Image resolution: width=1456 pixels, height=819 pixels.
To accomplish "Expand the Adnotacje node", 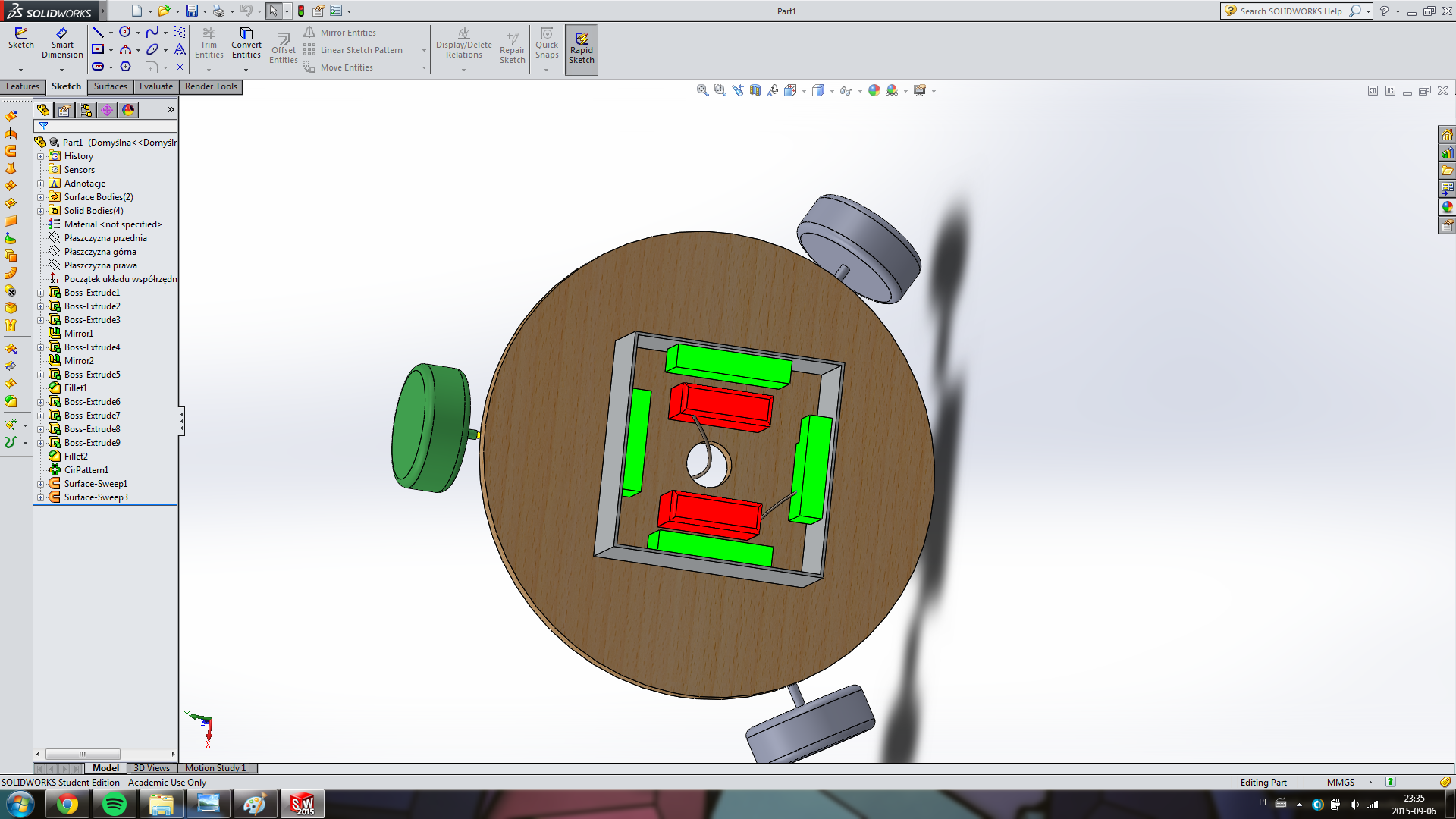I will (41, 184).
